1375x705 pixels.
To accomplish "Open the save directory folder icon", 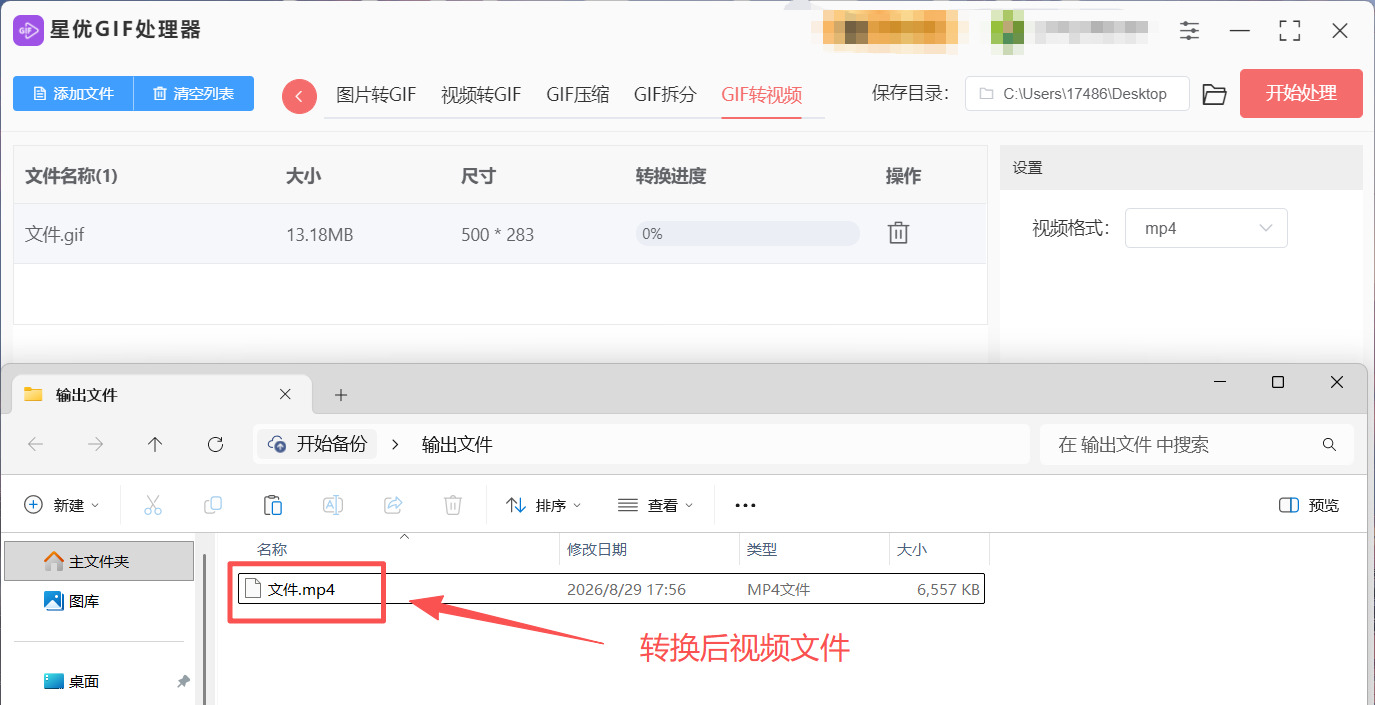I will point(1214,94).
